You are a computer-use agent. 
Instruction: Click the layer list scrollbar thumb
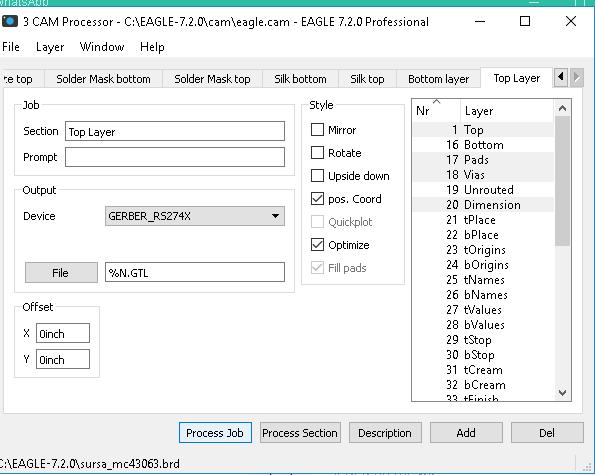coord(562,181)
